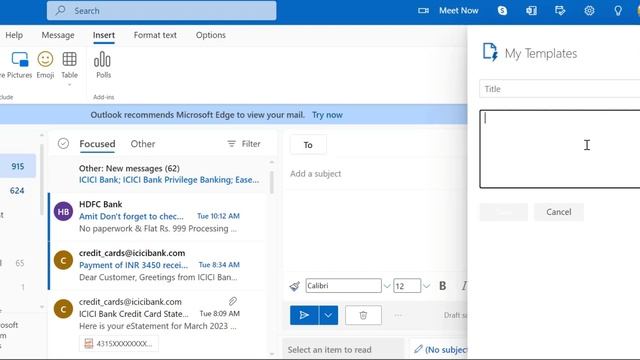Image resolution: width=640 pixels, height=360 pixels.
Task: Open the Format text tab
Action: pyautogui.click(x=155, y=35)
